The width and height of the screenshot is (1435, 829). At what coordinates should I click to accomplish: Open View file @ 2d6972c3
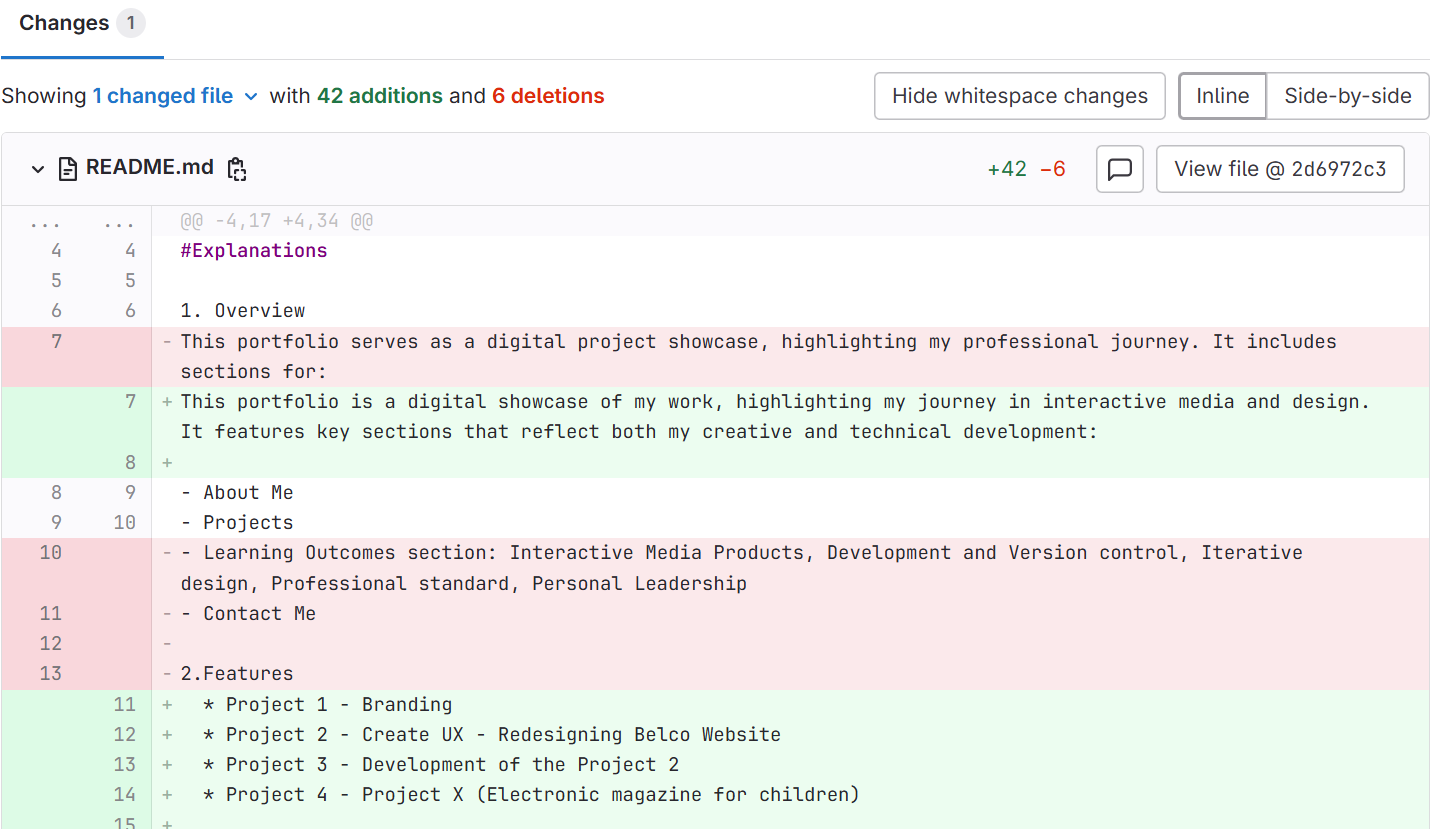click(1279, 169)
